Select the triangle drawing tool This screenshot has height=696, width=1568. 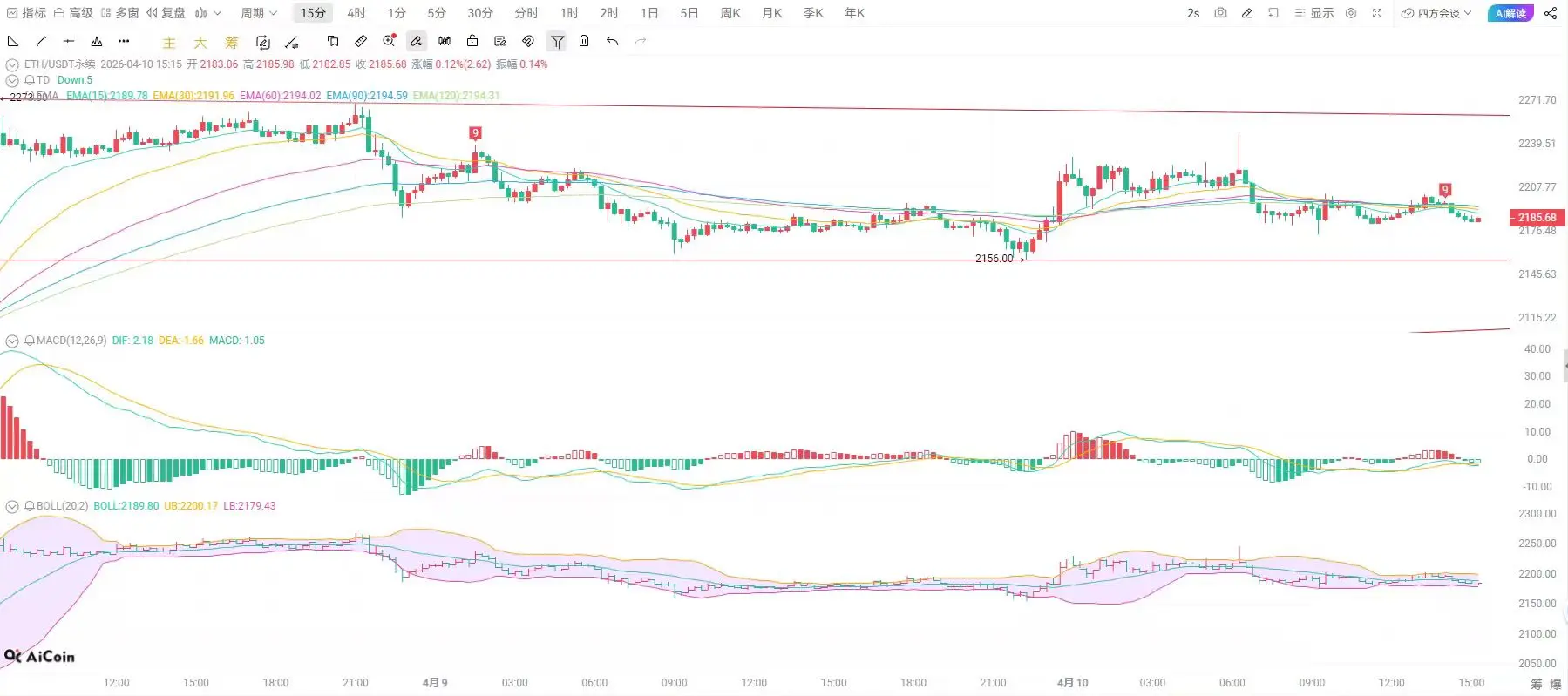coord(13,41)
